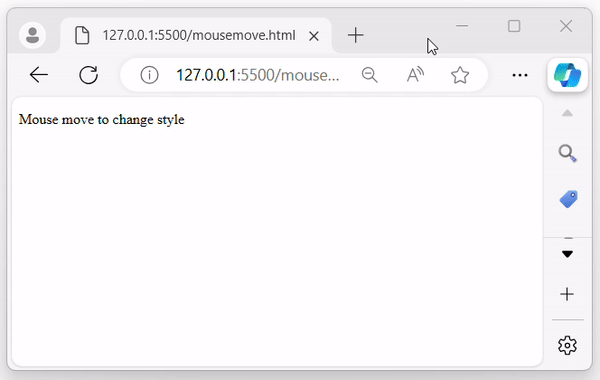Open the profile avatar menu
This screenshot has width=600, height=380.
(33, 35)
